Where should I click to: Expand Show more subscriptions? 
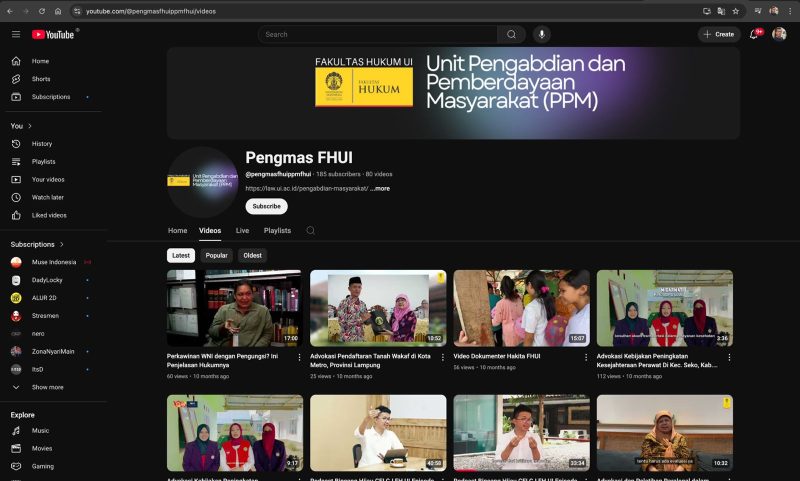(x=47, y=387)
